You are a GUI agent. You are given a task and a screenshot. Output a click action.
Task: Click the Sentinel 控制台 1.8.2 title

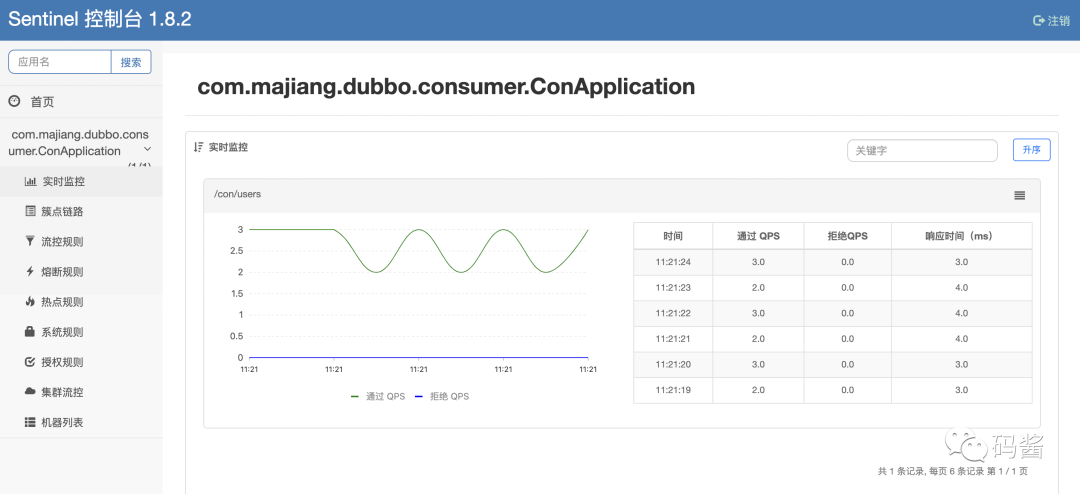pos(100,19)
